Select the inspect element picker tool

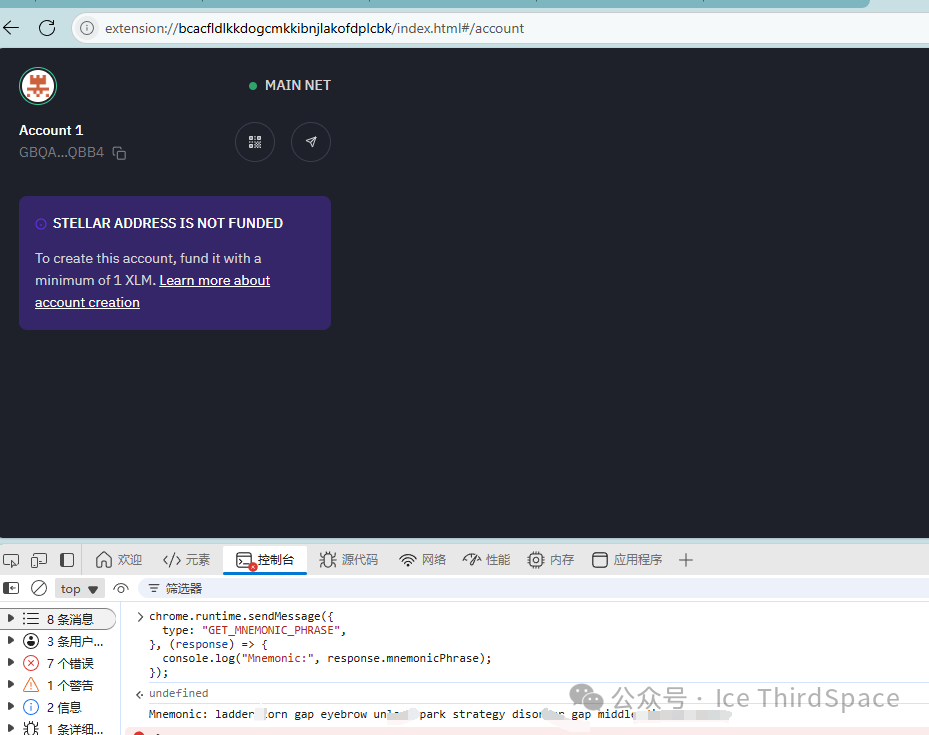[x=11, y=560]
